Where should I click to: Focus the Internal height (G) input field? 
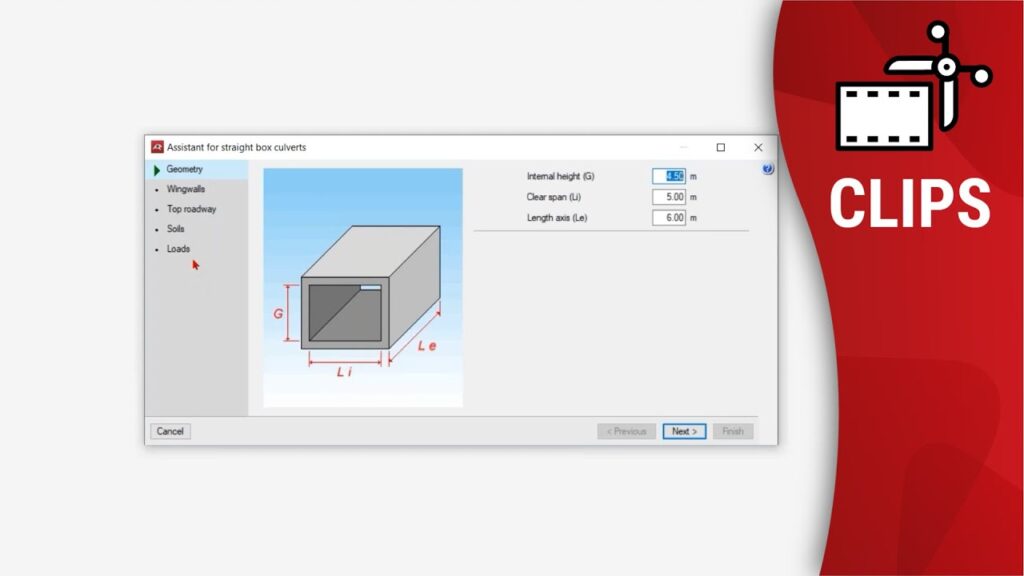669,176
